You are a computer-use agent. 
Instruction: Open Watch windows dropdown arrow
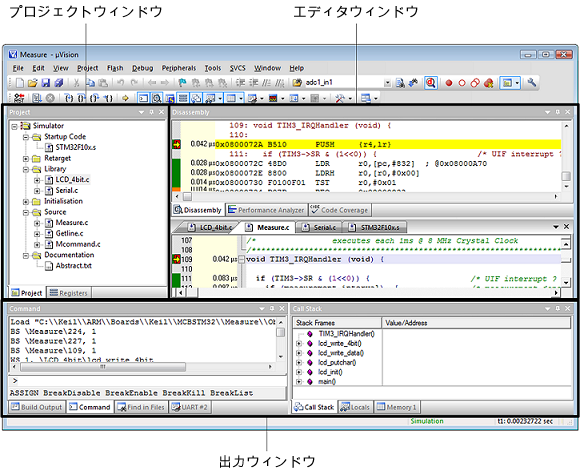coord(220,98)
